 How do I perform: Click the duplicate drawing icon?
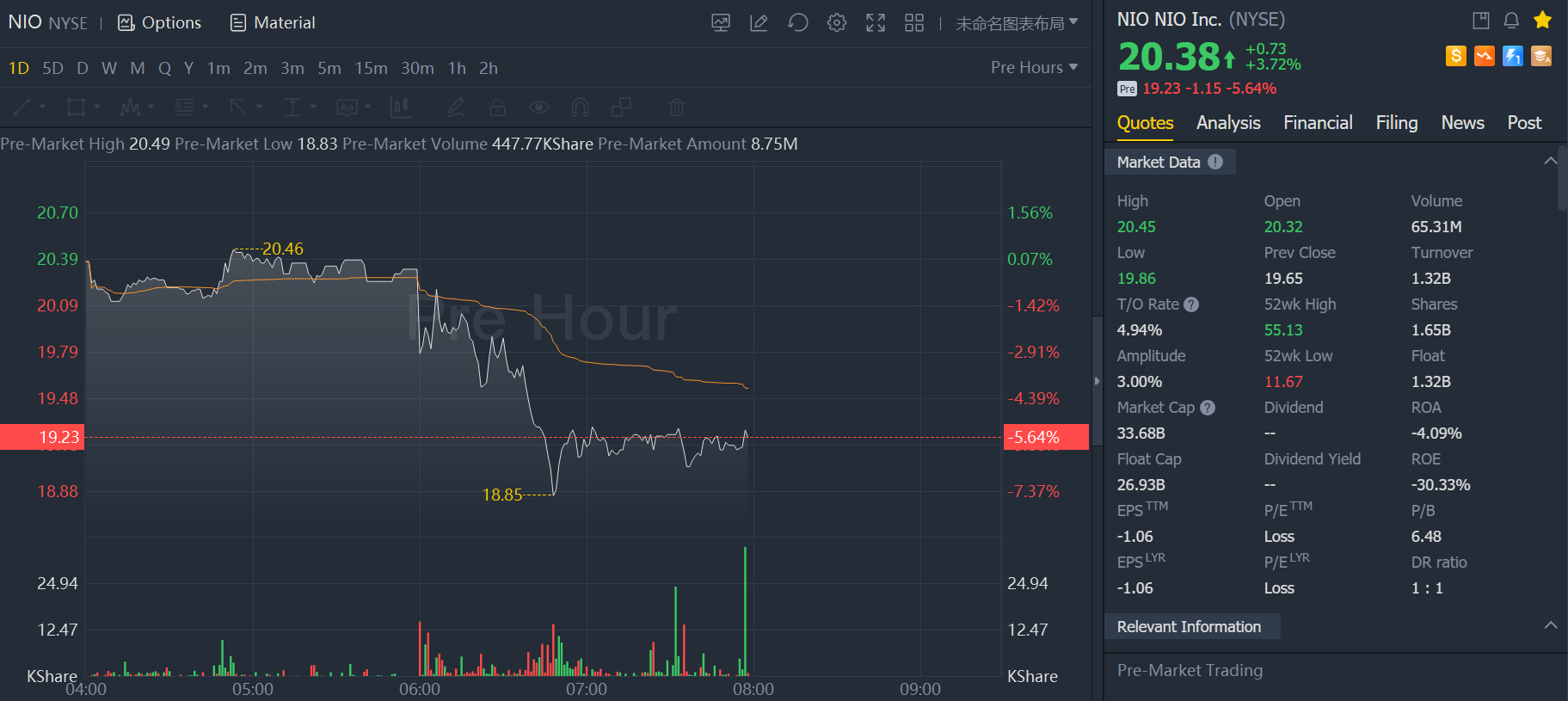pyautogui.click(x=621, y=107)
